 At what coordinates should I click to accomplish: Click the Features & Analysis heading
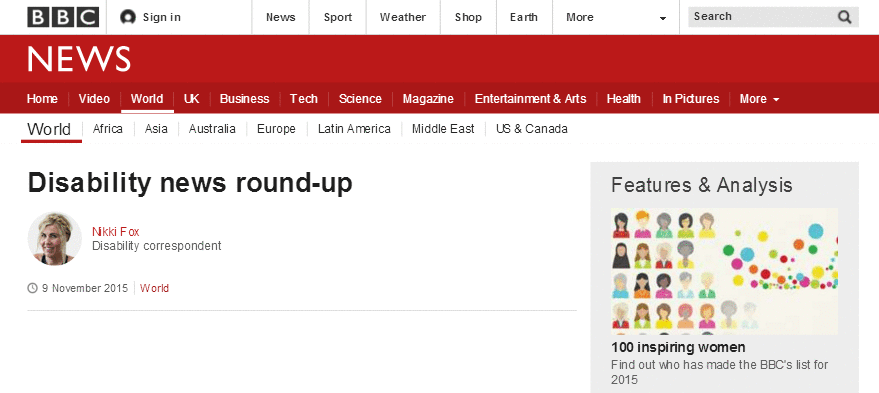click(x=702, y=185)
